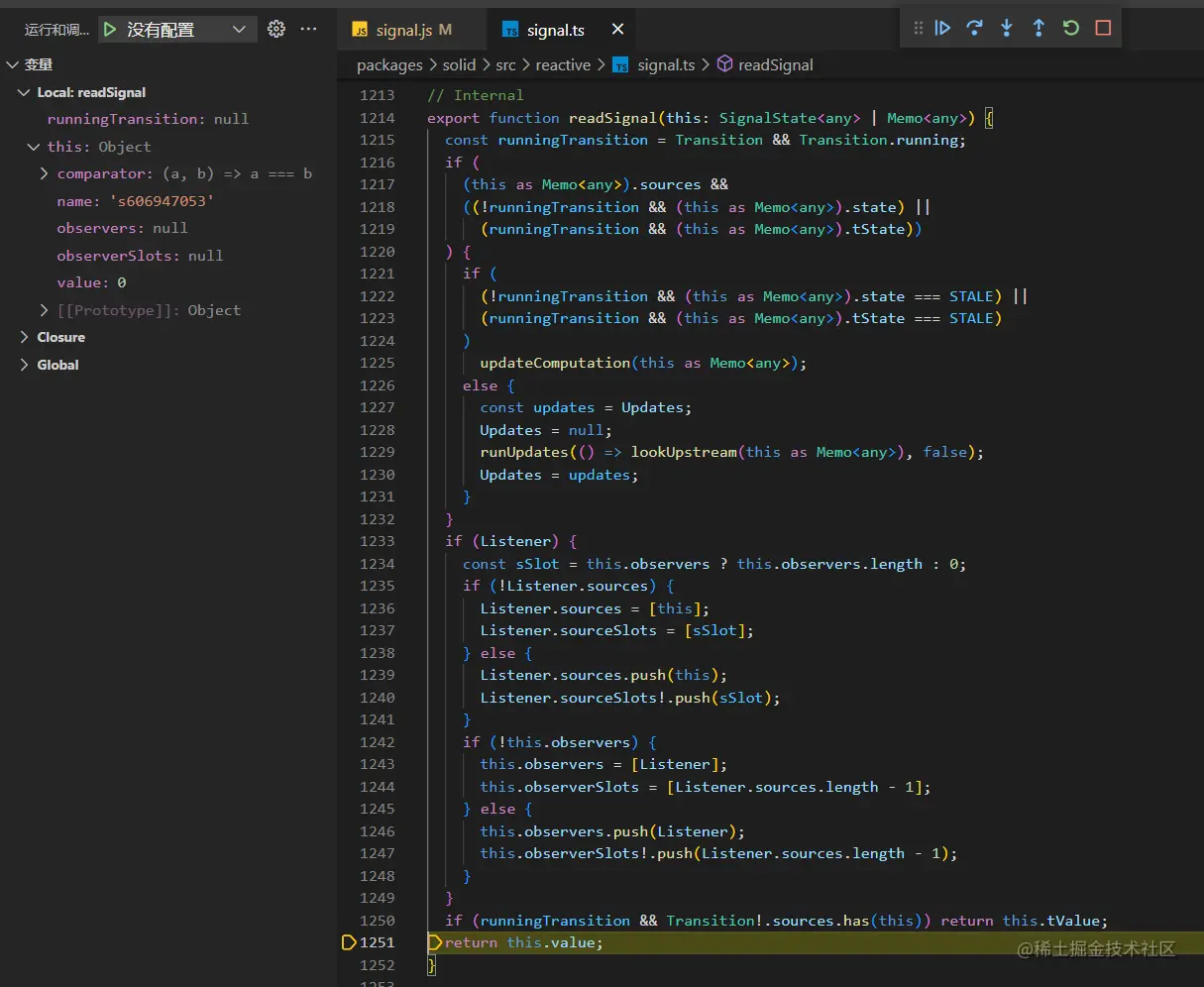The width and height of the screenshot is (1204, 987).
Task: Stop the debug session
Action: tap(1103, 29)
